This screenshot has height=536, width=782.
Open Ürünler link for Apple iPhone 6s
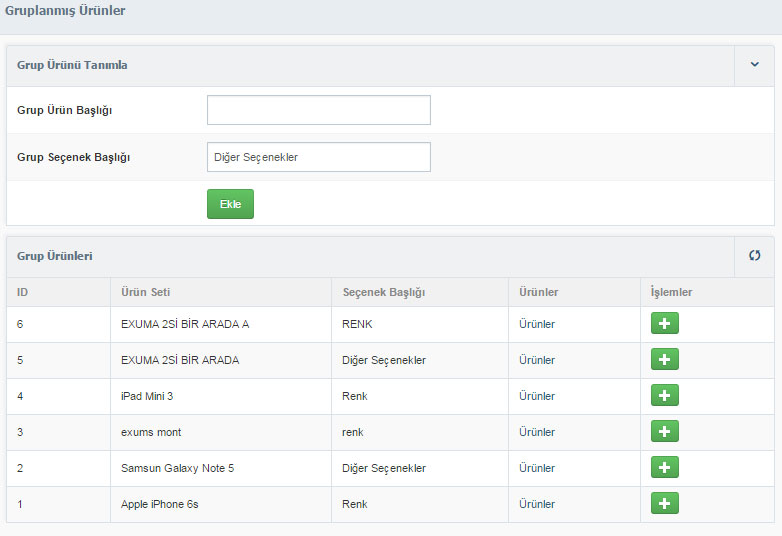(x=537, y=504)
